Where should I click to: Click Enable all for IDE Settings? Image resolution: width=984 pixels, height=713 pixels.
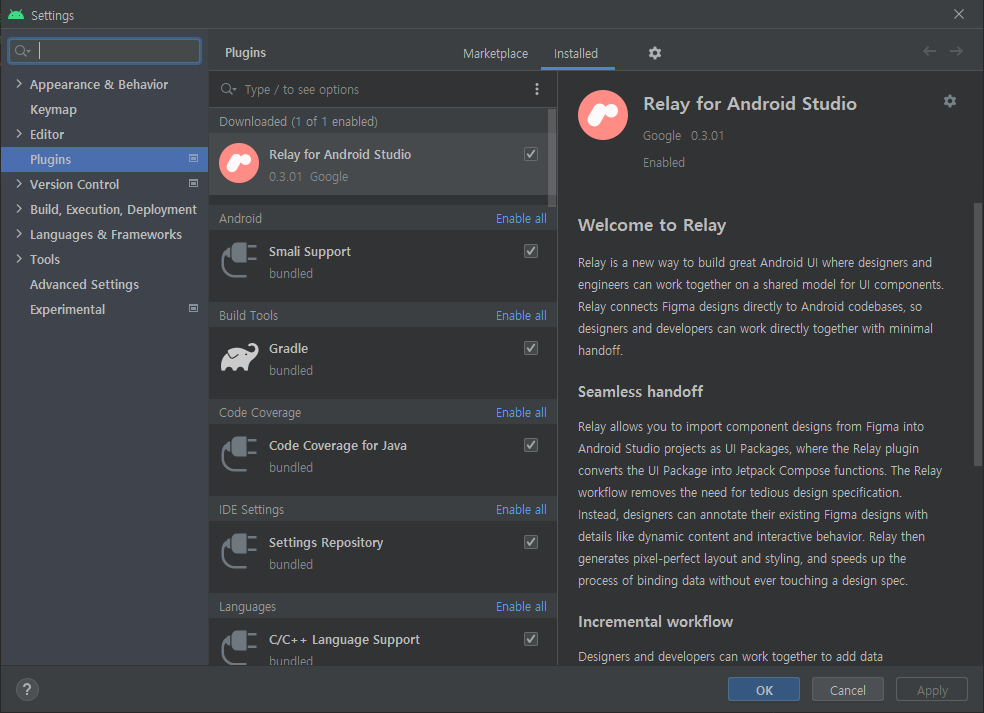[521, 510]
